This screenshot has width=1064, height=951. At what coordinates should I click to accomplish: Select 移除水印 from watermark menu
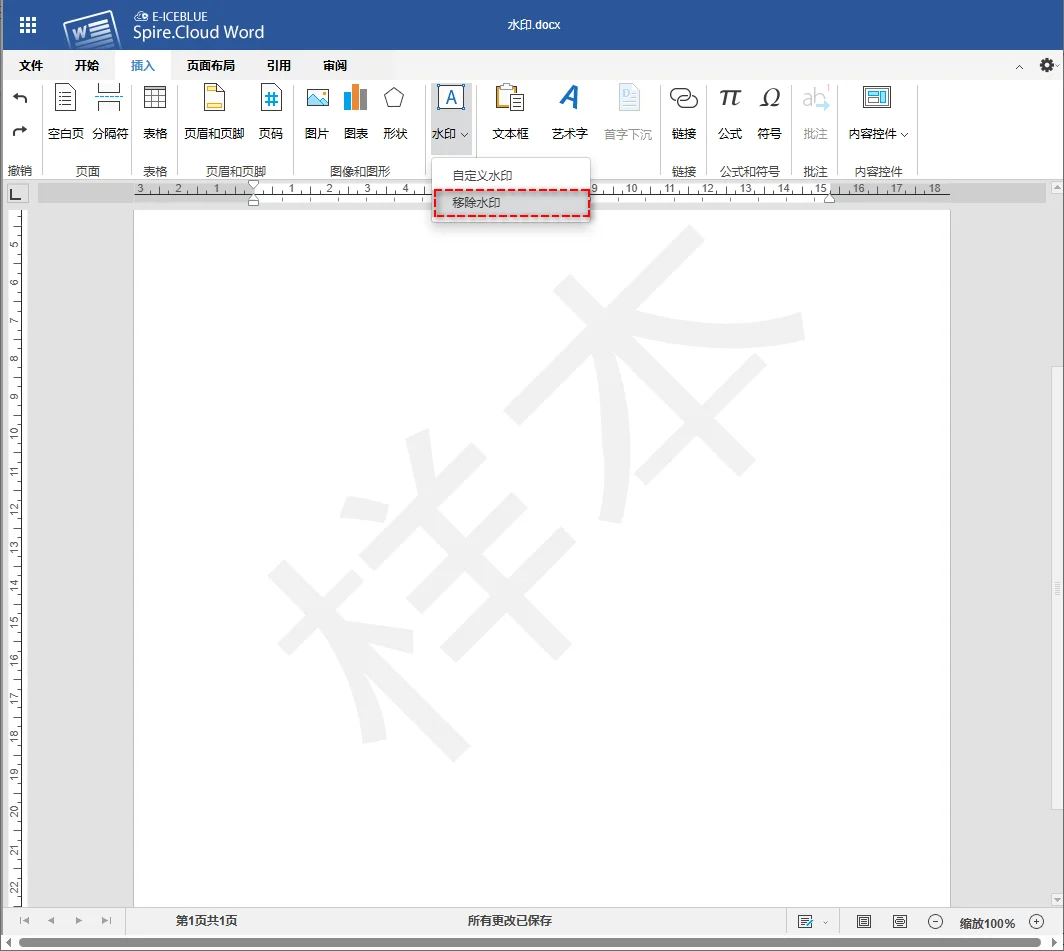(511, 203)
